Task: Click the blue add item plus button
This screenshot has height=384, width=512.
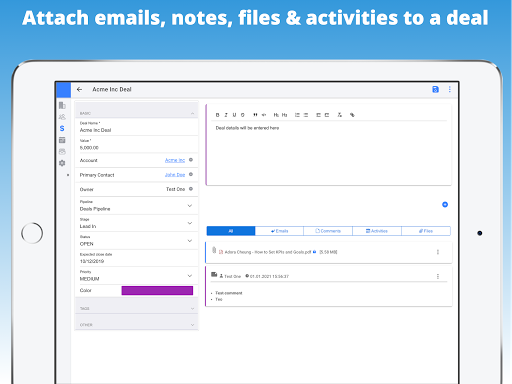Action: 445,204
